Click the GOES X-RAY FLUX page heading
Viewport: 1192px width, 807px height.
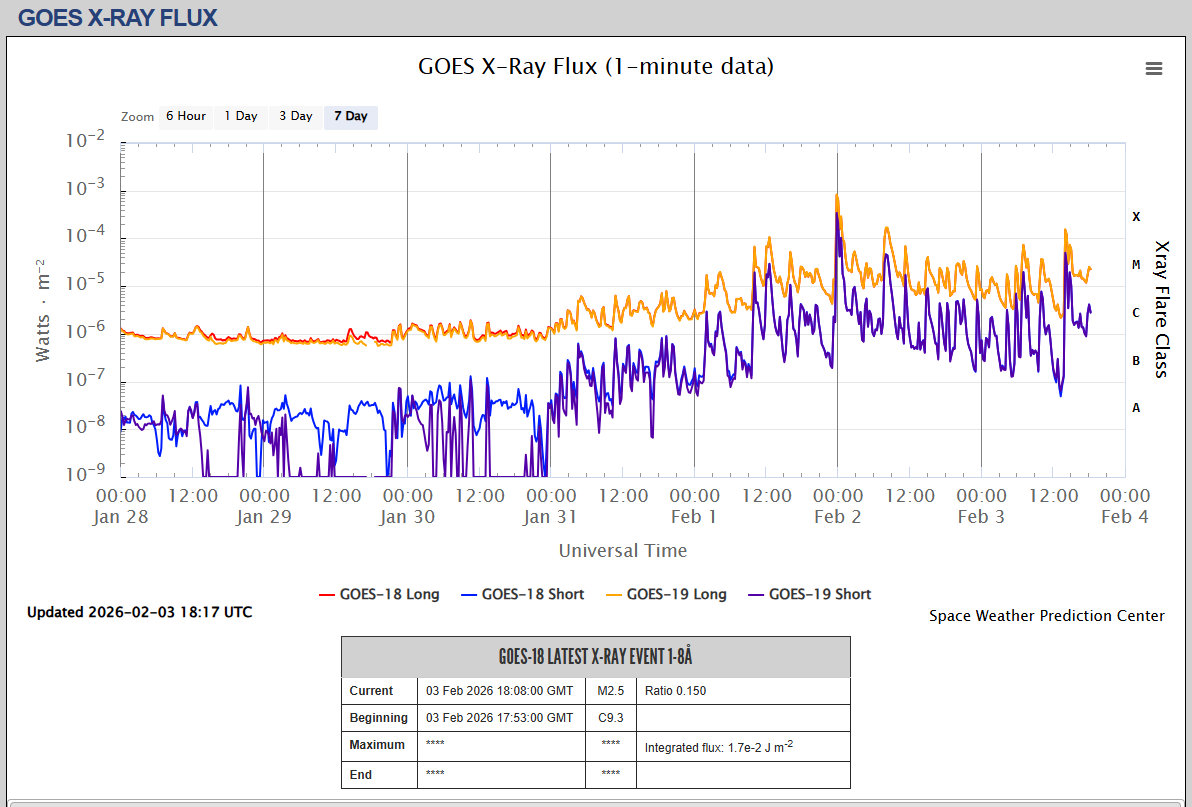click(x=117, y=17)
